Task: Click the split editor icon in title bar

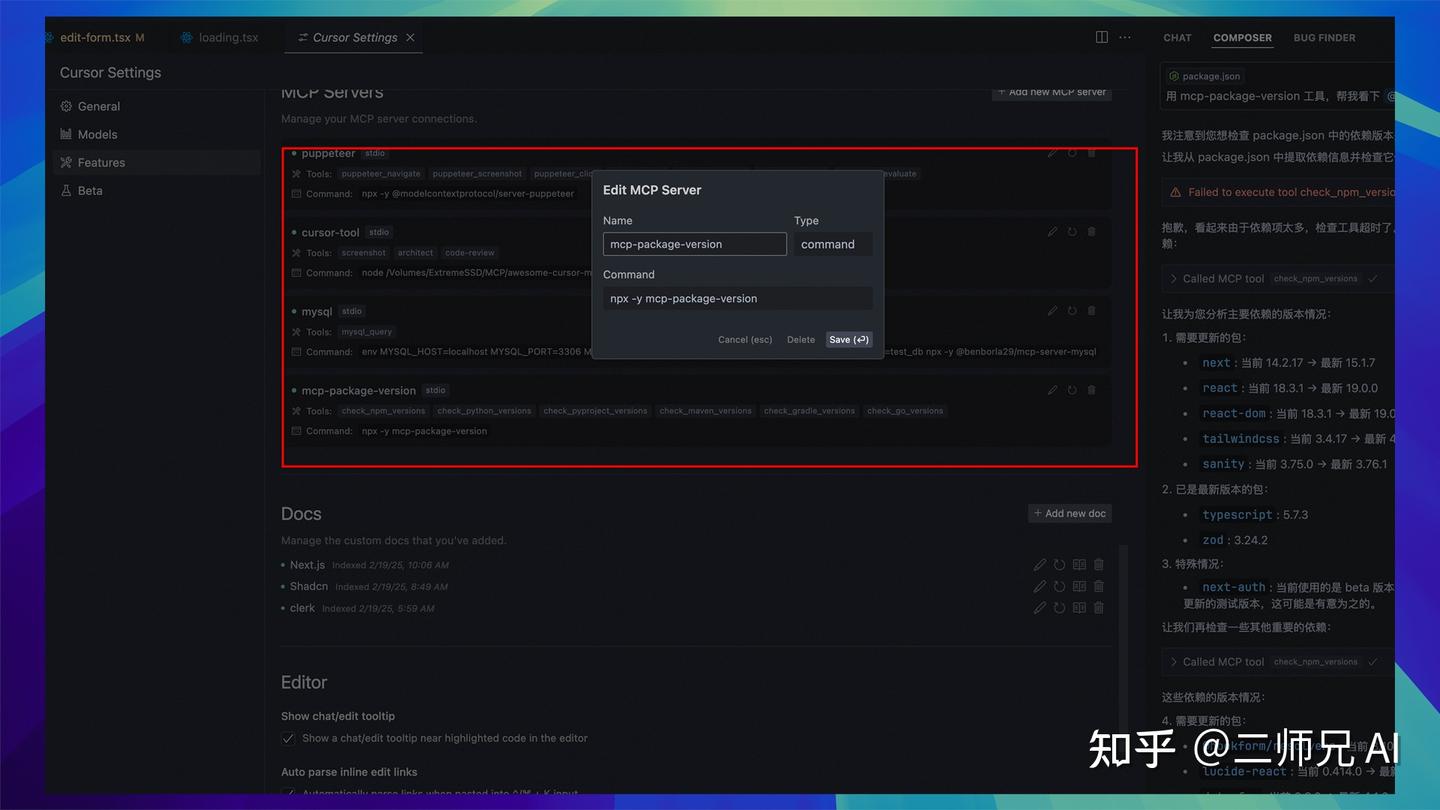Action: pyautogui.click(x=1101, y=36)
